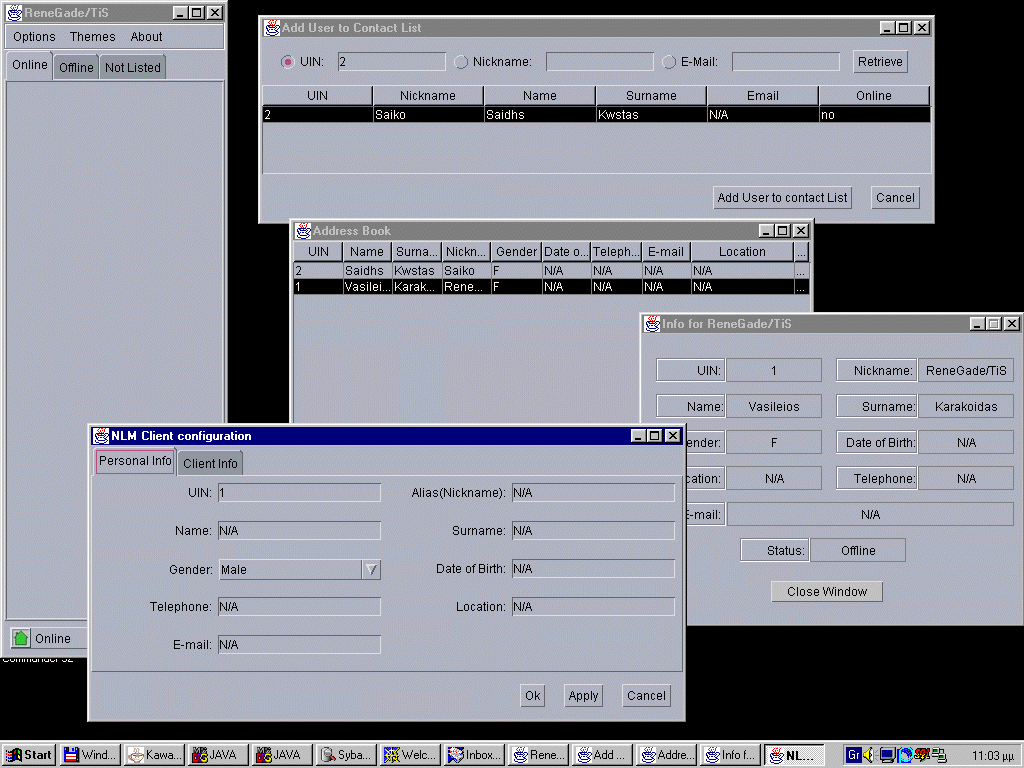
Task: Switch to the second JAVA taskbar item
Action: point(281,755)
